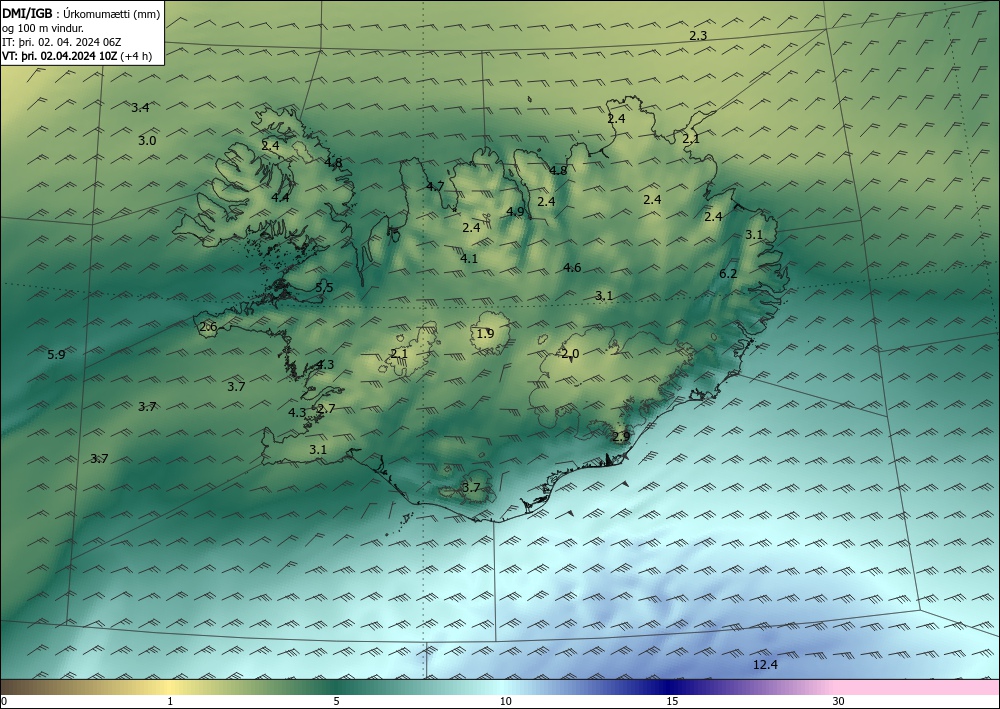The width and height of the screenshot is (1000, 709).
Task: Click the 4.4 value in the Westfjords
Action: pyautogui.click(x=280, y=198)
